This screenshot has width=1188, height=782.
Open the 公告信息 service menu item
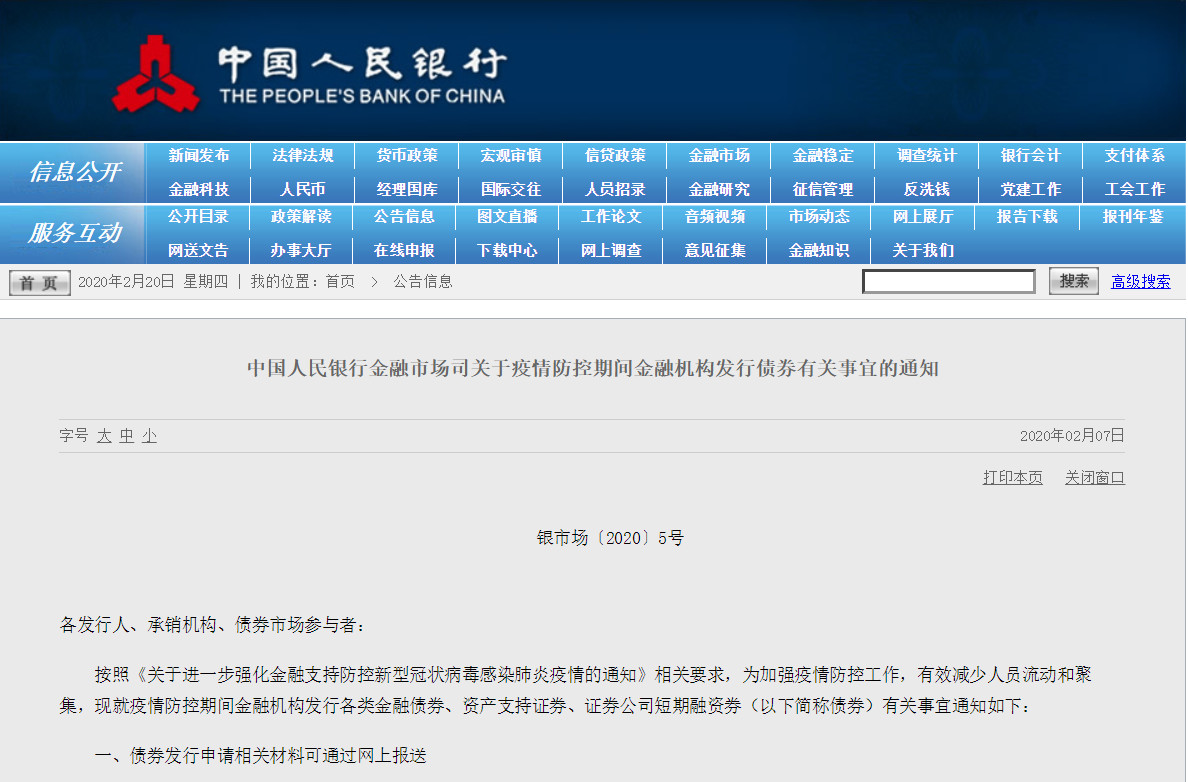[x=404, y=217]
